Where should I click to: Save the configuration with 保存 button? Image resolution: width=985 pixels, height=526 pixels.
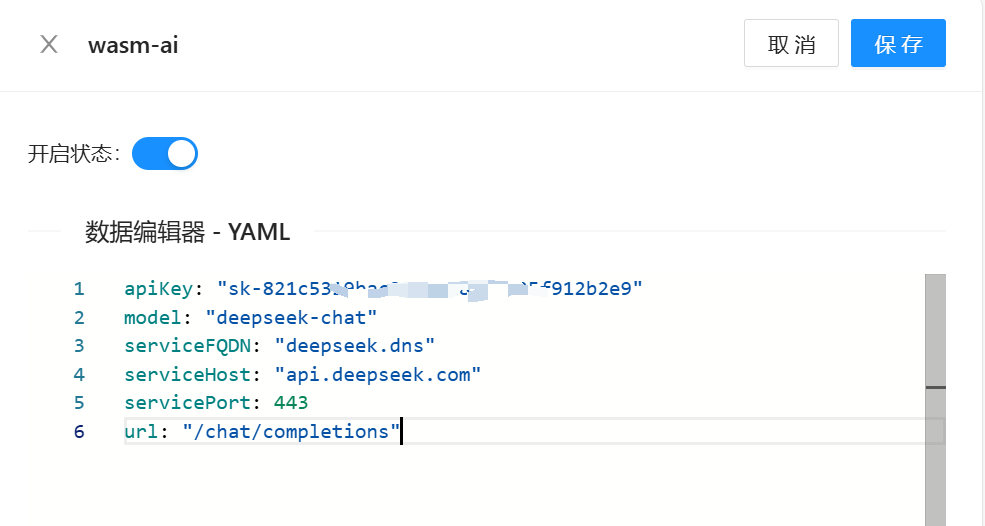[x=897, y=45]
